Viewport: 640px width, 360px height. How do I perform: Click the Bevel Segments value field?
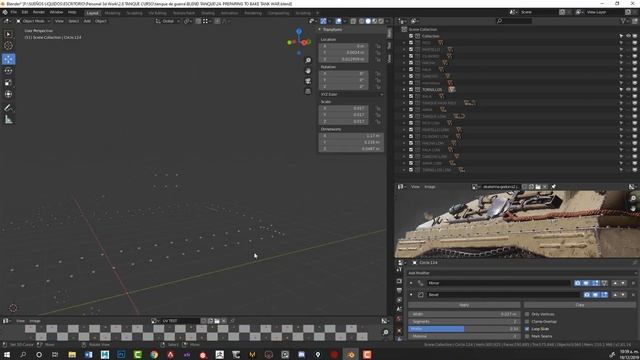[x=464, y=322]
